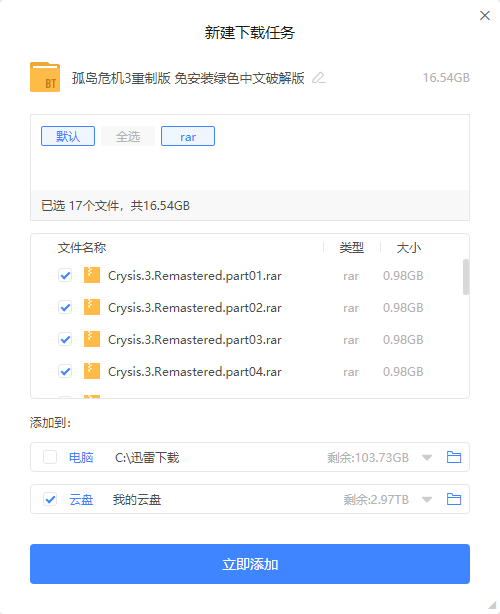Click the dialog resize grip corner
This screenshot has width=500, height=614.
pos(492,605)
